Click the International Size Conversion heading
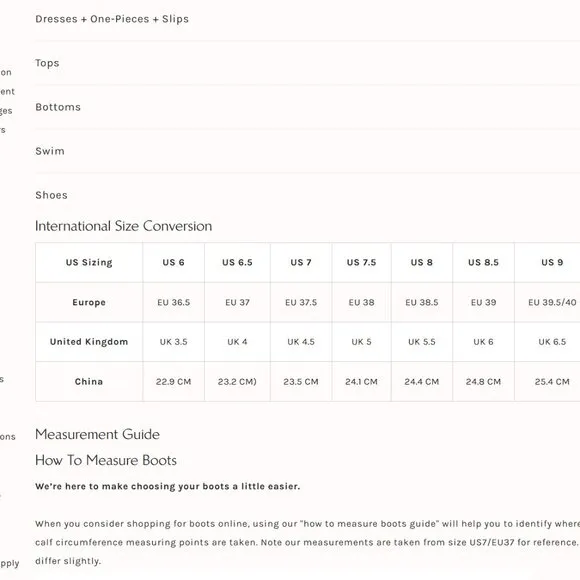 (x=124, y=226)
